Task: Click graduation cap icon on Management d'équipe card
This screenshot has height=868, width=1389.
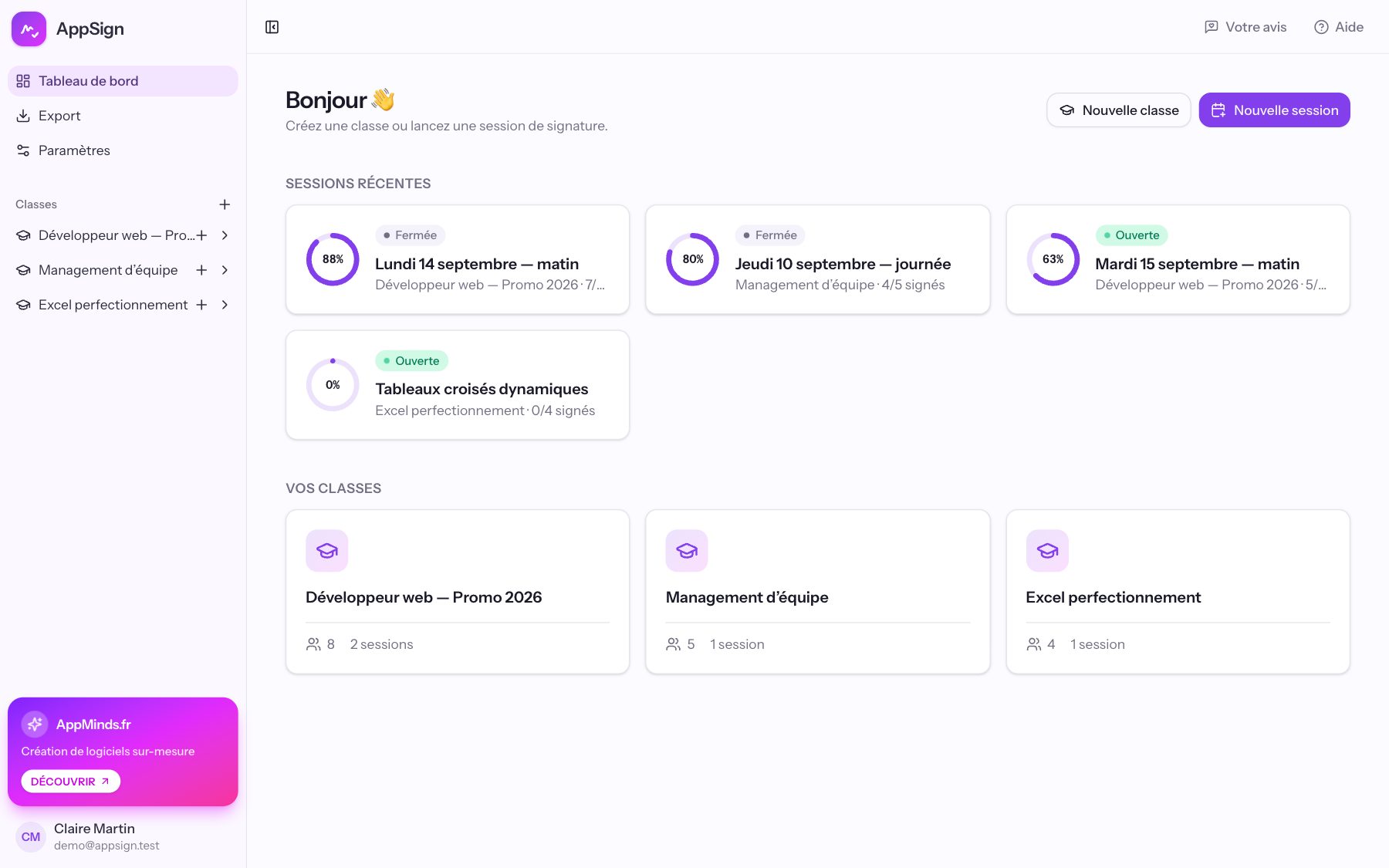Action: 687,551
